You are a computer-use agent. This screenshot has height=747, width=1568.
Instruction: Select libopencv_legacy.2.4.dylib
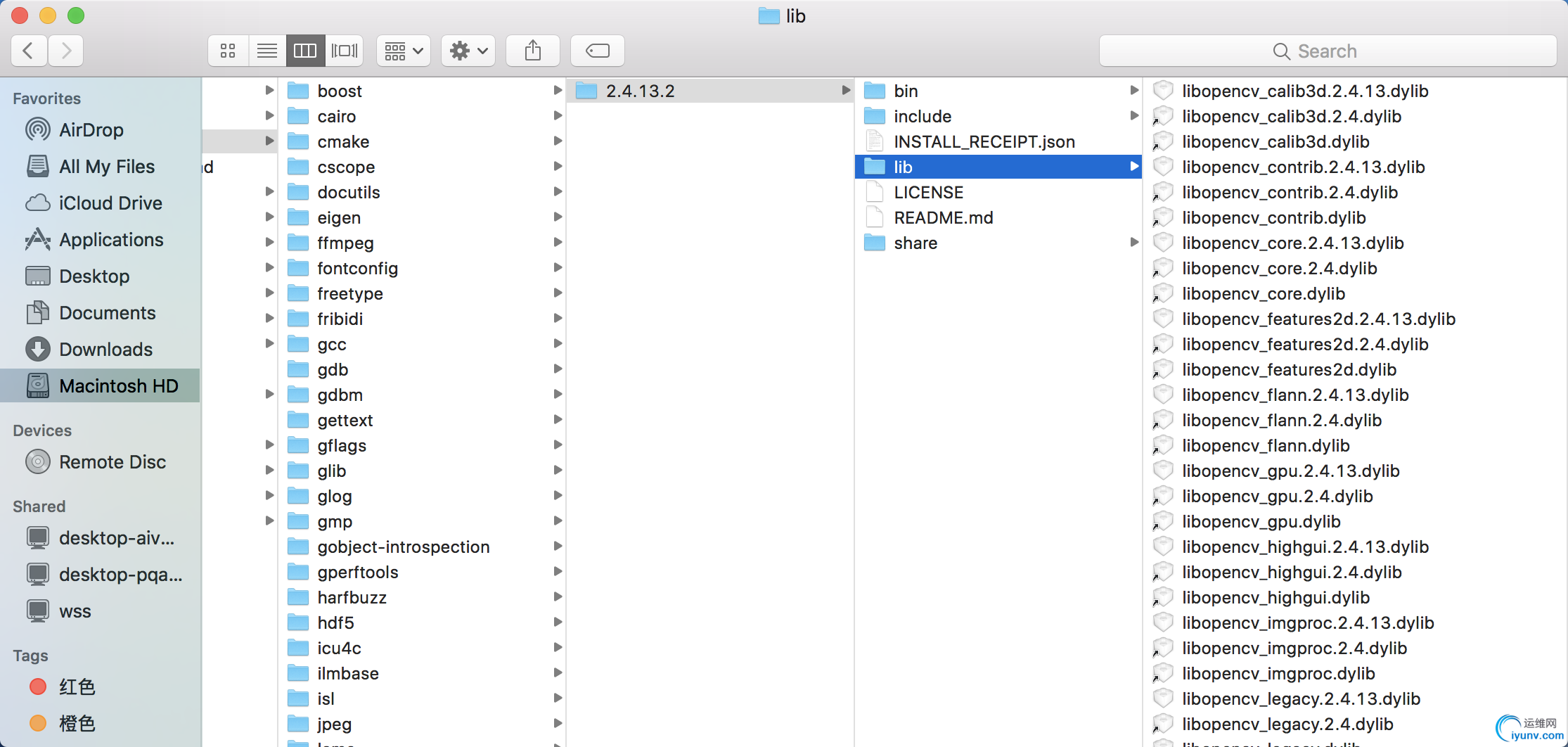point(1356,724)
